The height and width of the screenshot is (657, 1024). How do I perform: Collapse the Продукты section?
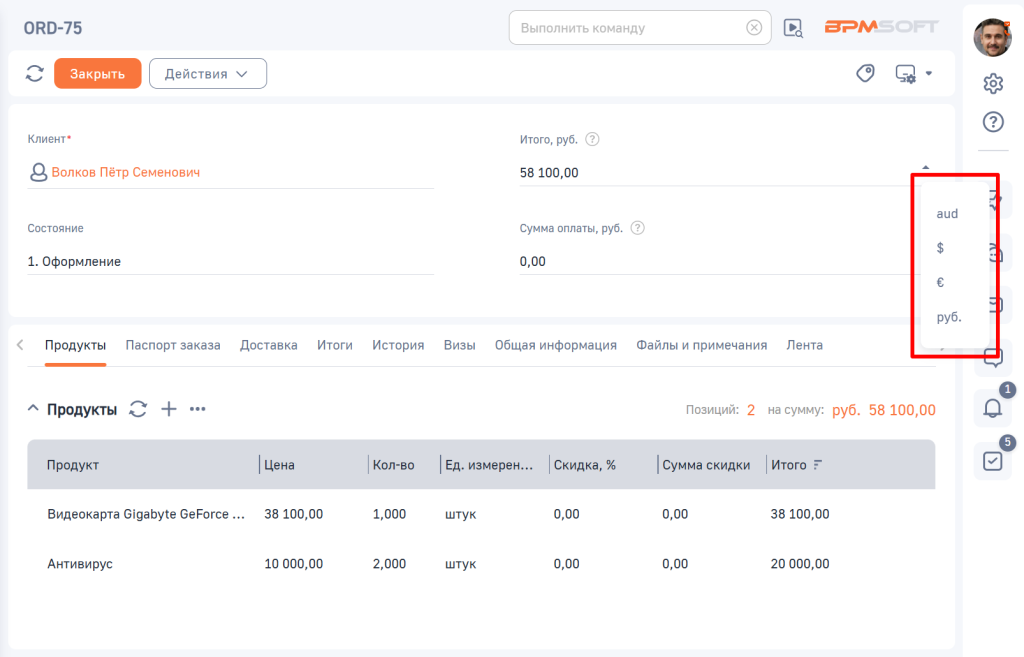[33, 409]
